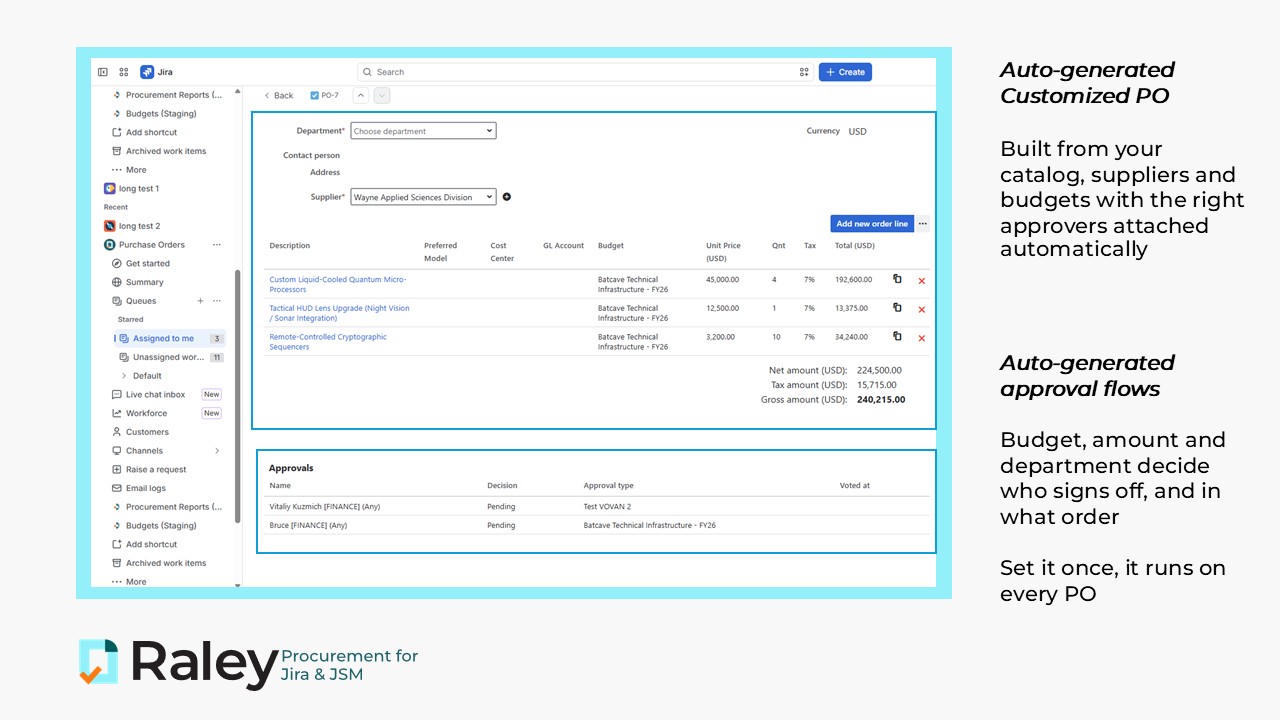Screen dimensions: 1280x720
Task: Click Add new order line button
Action: click(872, 224)
